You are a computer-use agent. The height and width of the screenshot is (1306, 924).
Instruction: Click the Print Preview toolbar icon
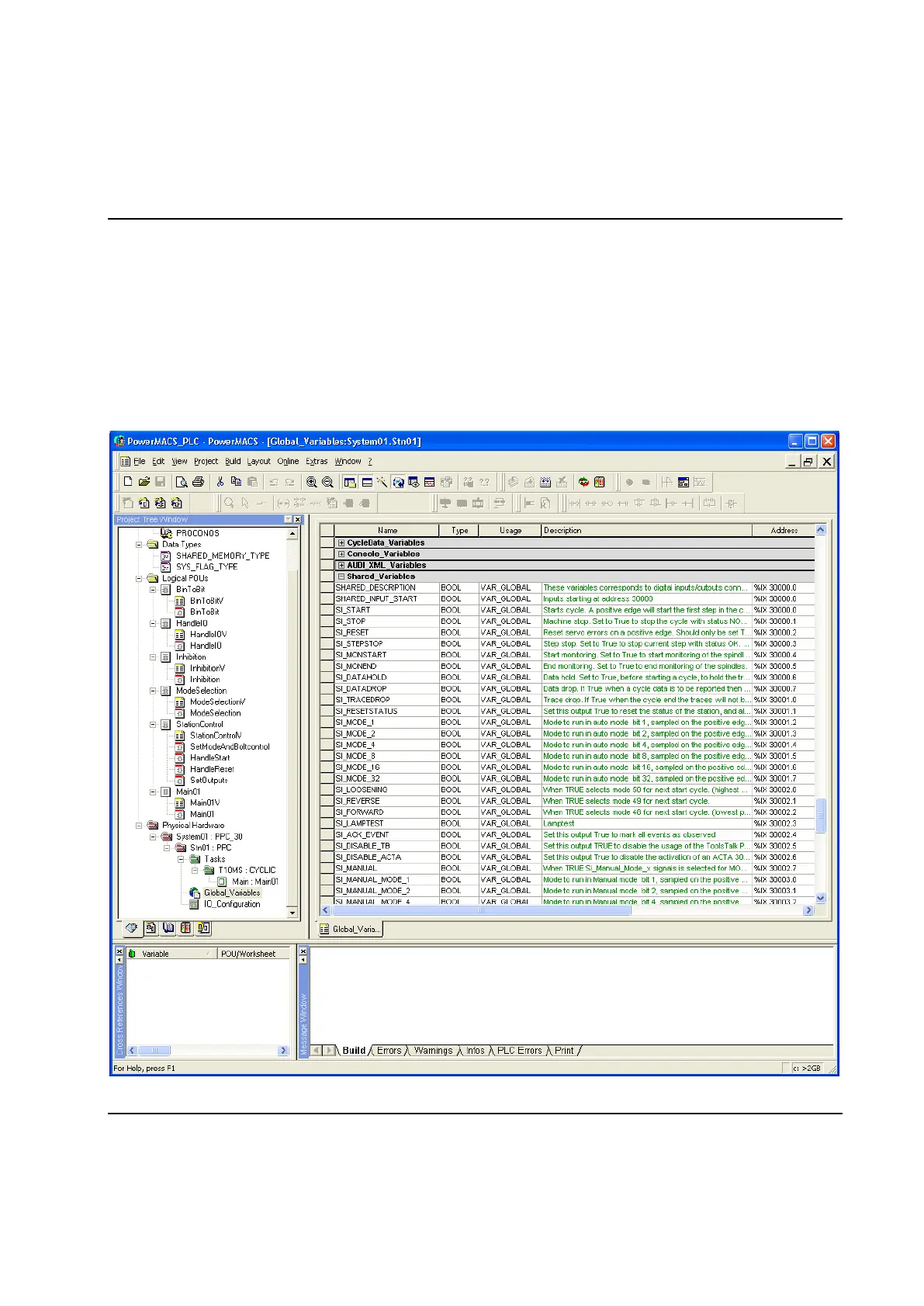pos(182,482)
